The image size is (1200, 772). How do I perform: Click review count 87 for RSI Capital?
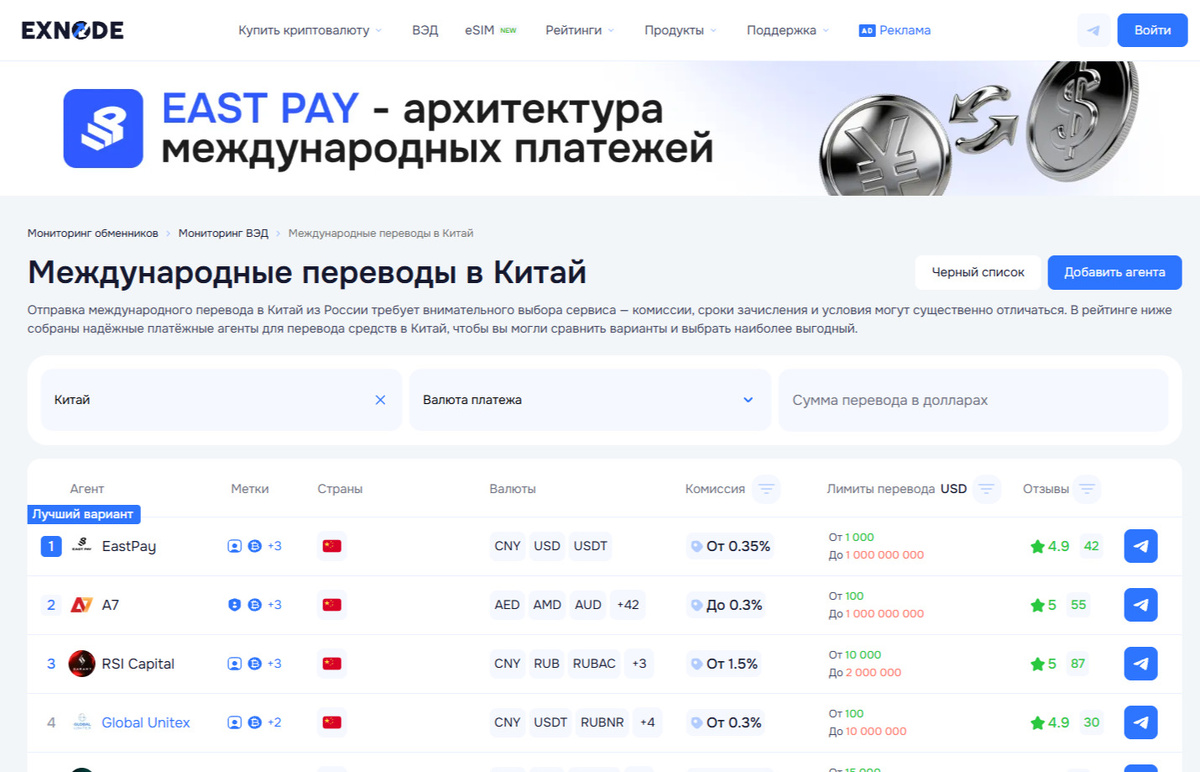point(1078,663)
